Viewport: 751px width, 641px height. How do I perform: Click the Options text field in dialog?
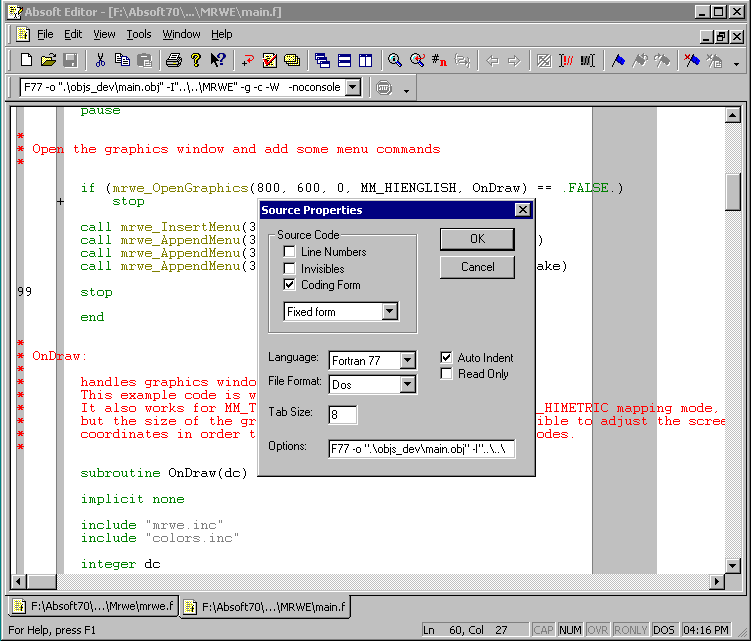421,449
